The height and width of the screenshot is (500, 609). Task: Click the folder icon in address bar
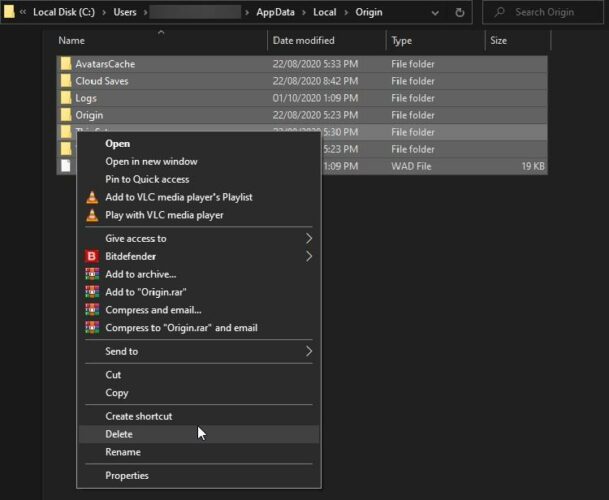pos(9,12)
